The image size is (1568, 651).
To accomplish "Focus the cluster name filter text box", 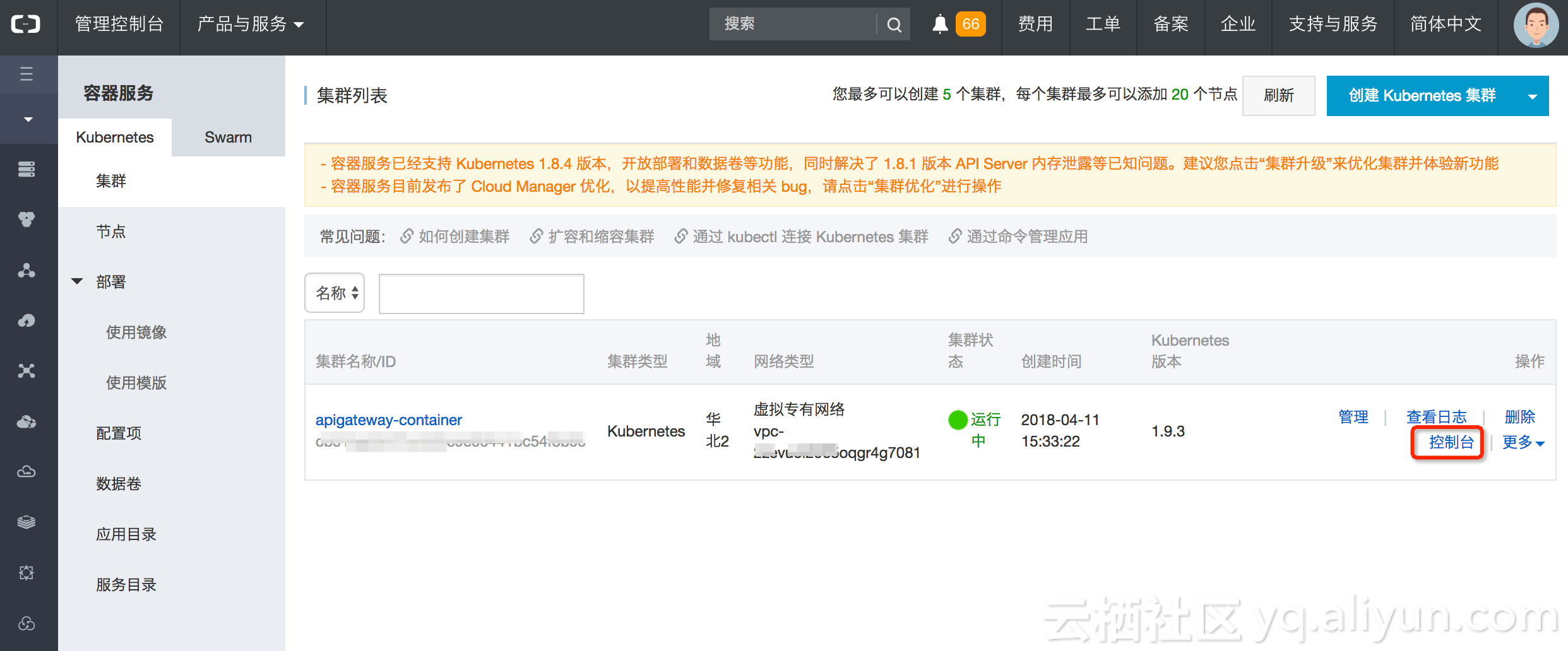I will [482, 293].
